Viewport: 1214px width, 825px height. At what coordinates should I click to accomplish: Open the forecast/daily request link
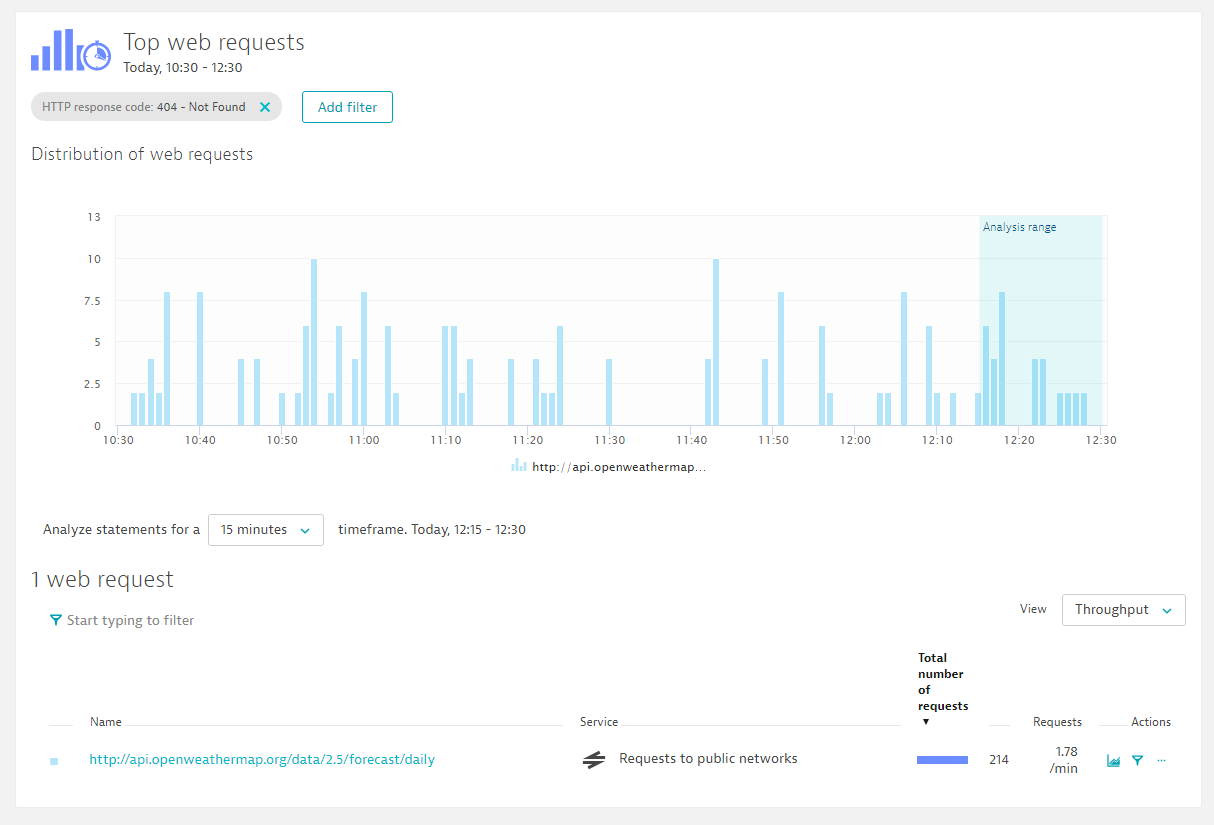(x=262, y=759)
